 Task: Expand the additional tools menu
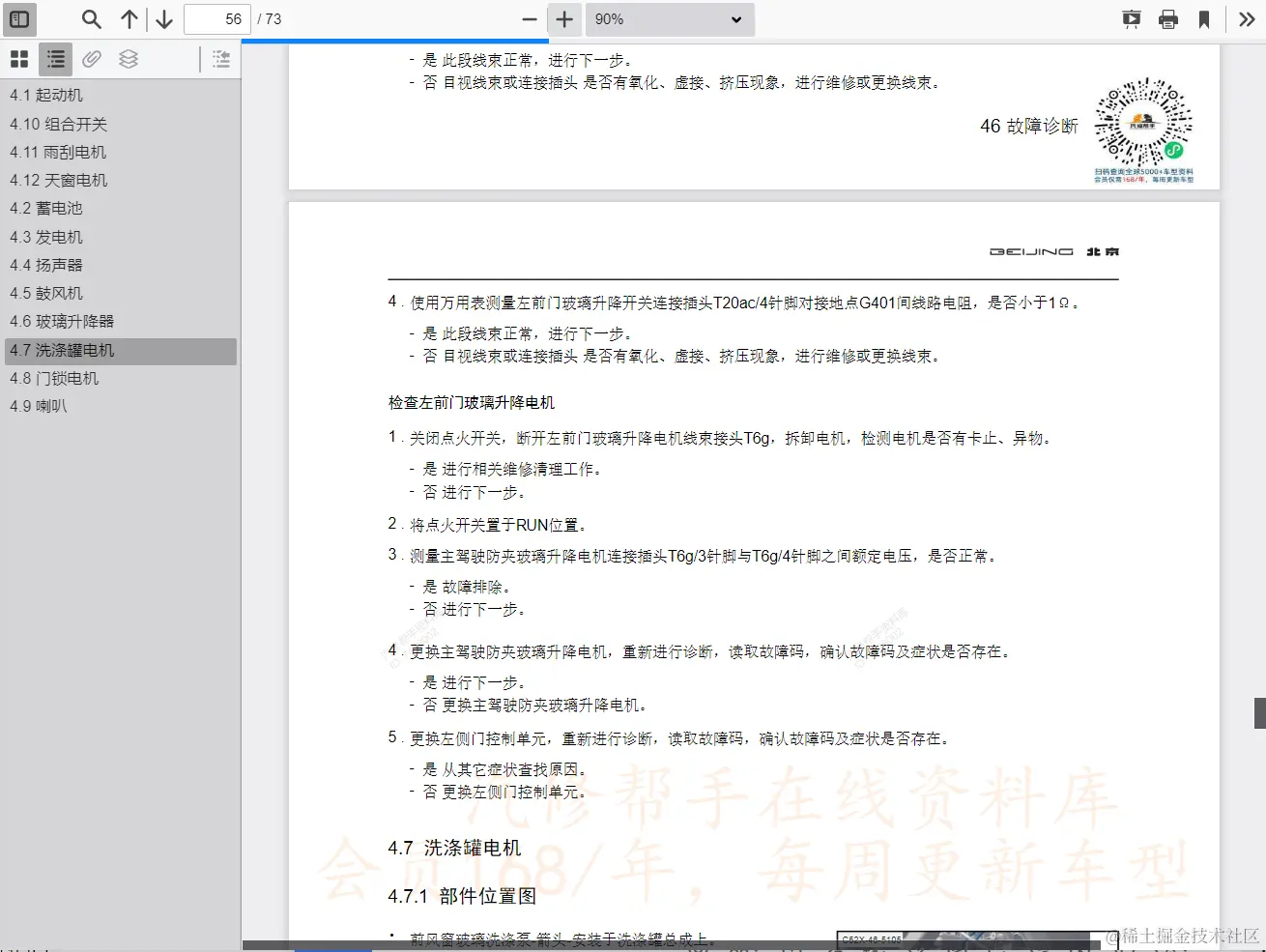point(1248,18)
